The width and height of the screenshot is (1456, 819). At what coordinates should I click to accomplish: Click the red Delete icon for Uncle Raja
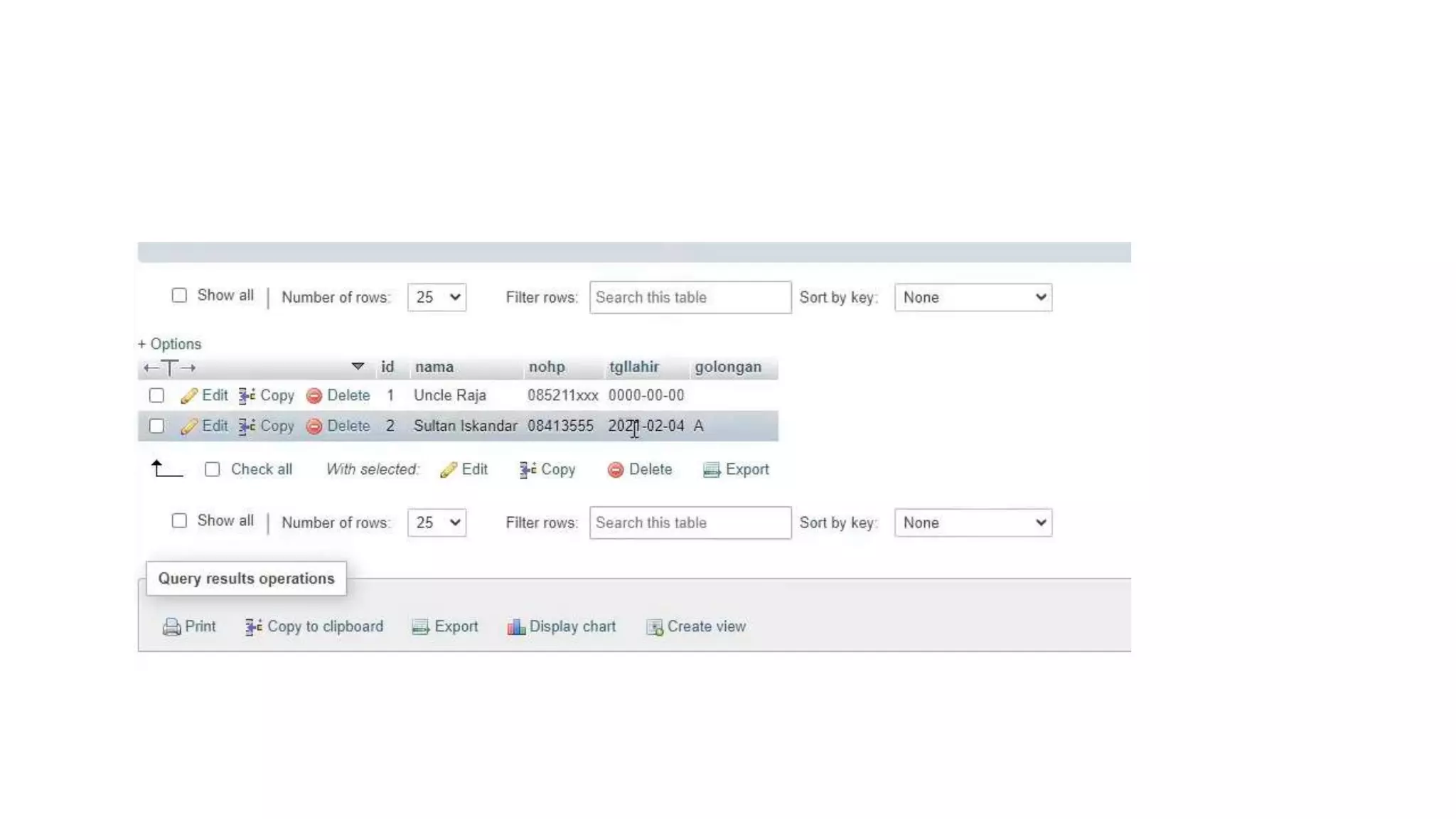[314, 396]
